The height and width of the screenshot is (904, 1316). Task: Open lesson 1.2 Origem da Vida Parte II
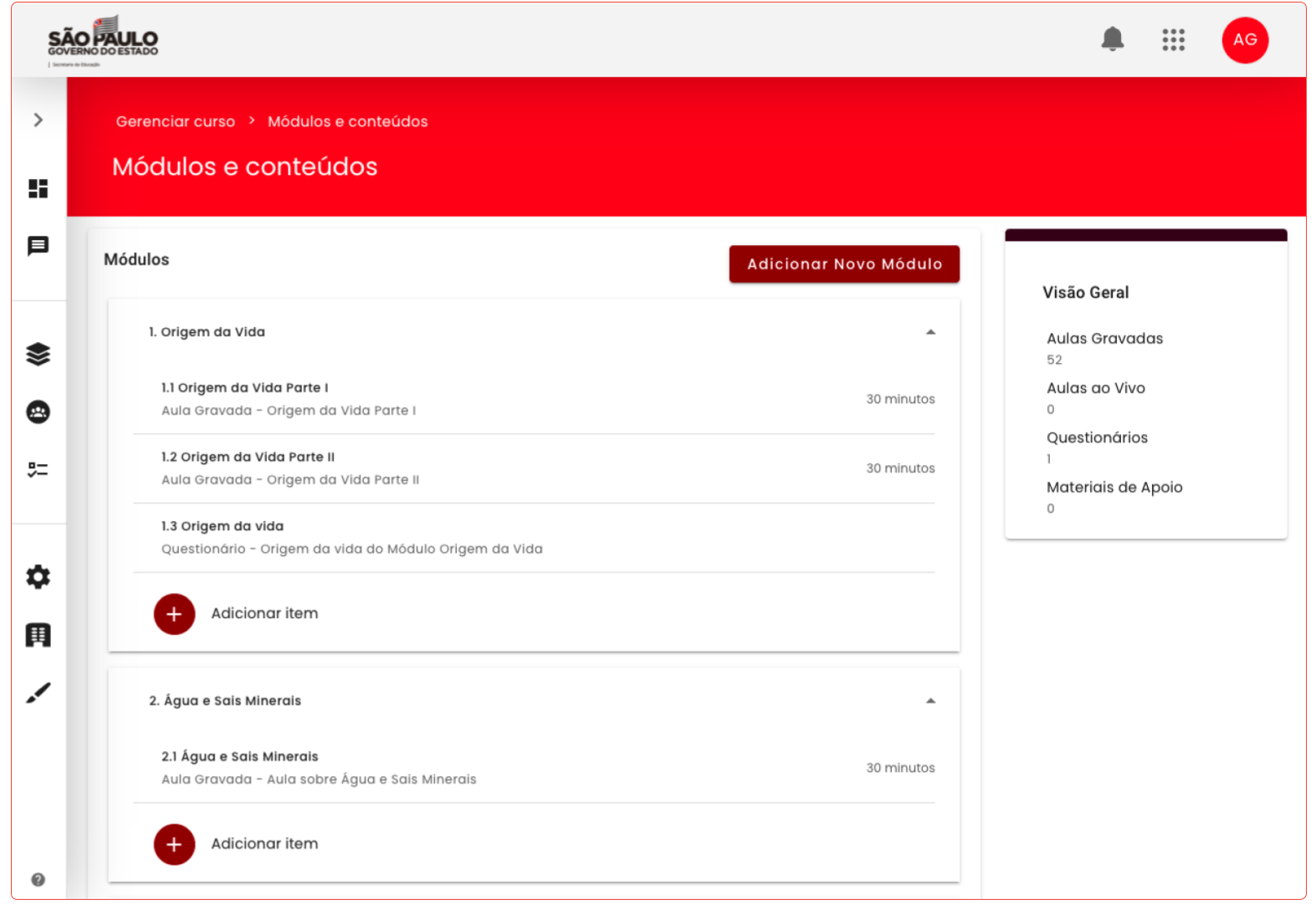point(534,468)
